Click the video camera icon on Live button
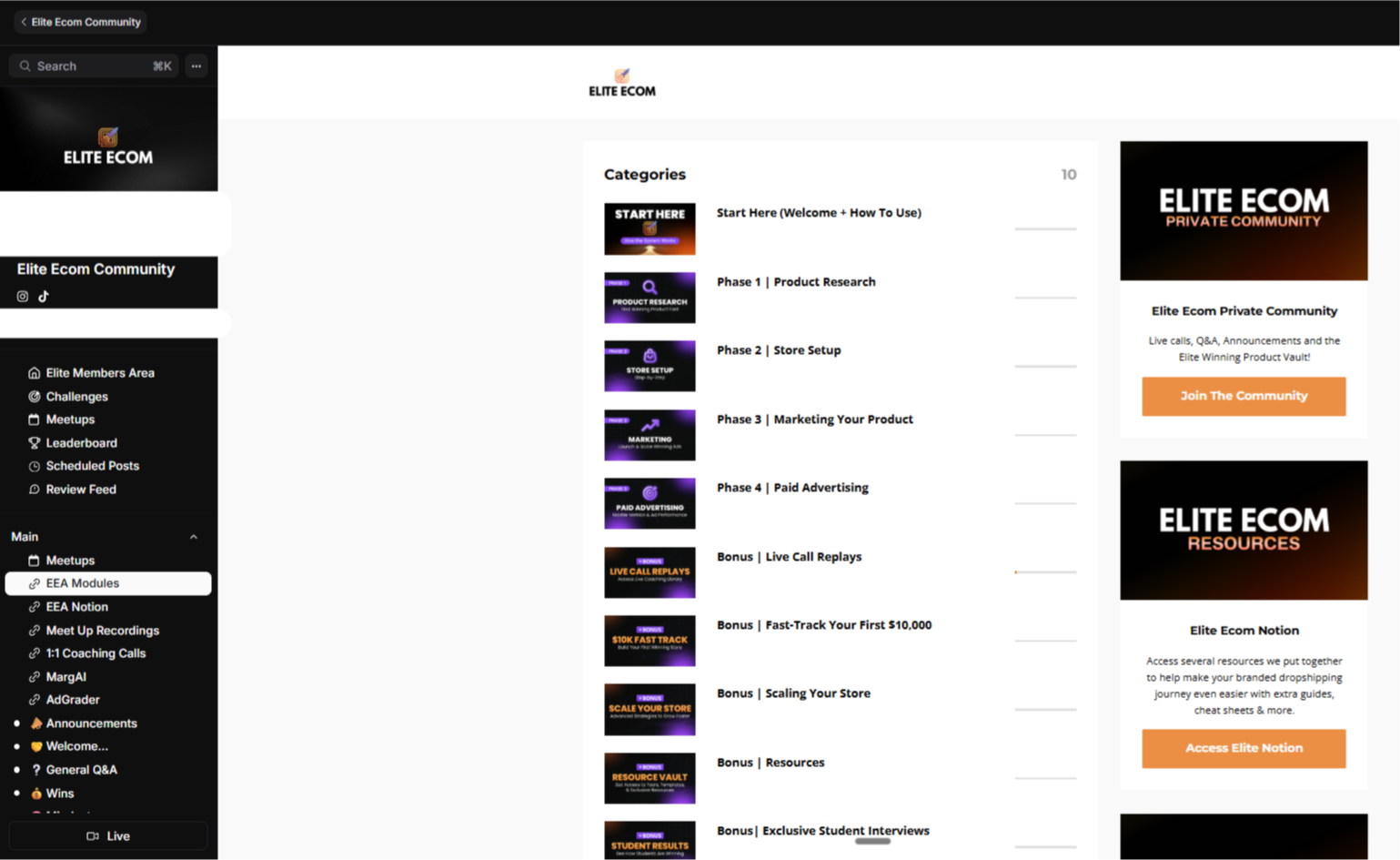Image resolution: width=1400 pixels, height=860 pixels. click(93, 836)
